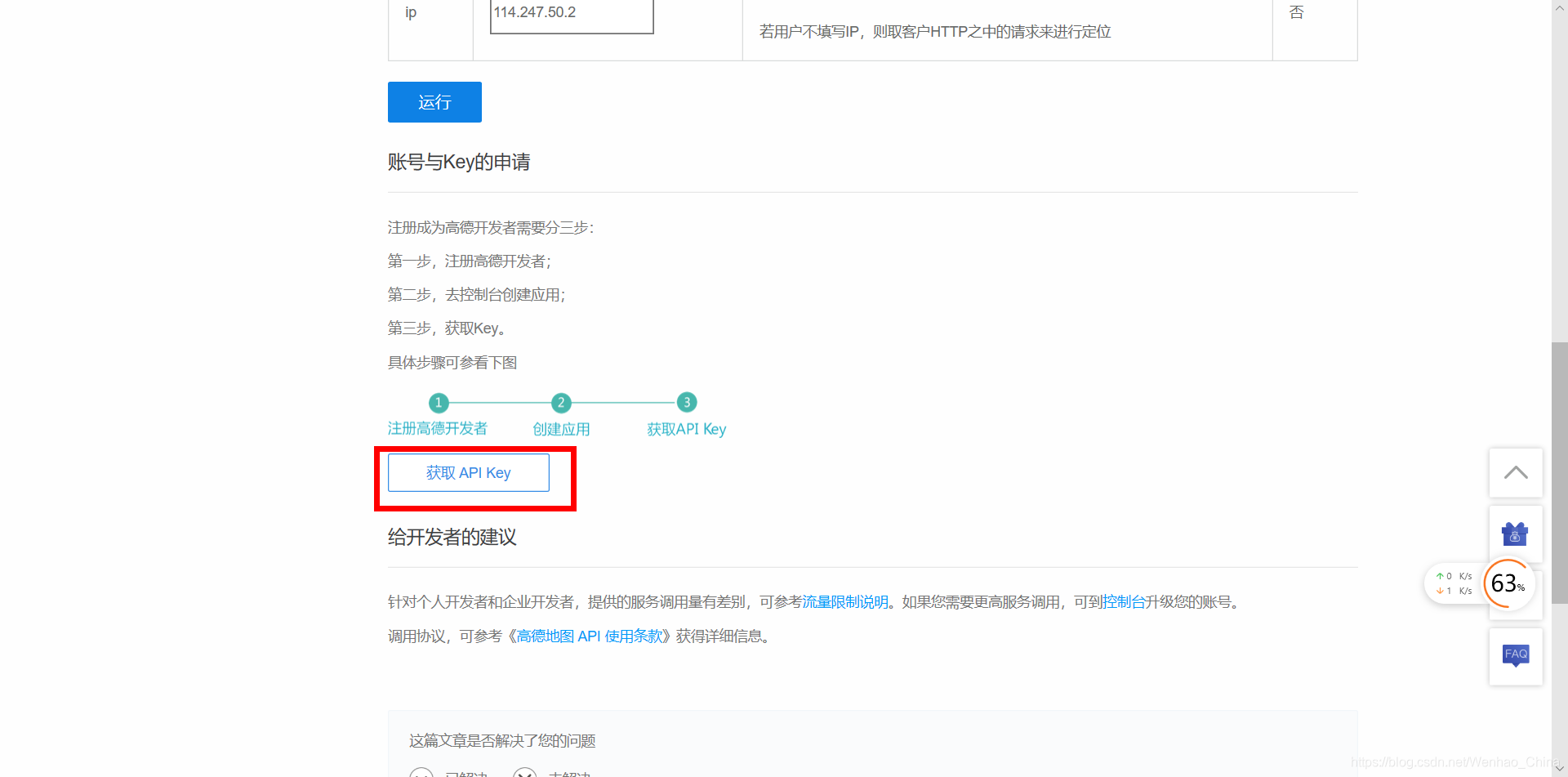Screen dimensions: 1568x777
Task: Click the text 第三步，获取Key
Action: (447, 328)
